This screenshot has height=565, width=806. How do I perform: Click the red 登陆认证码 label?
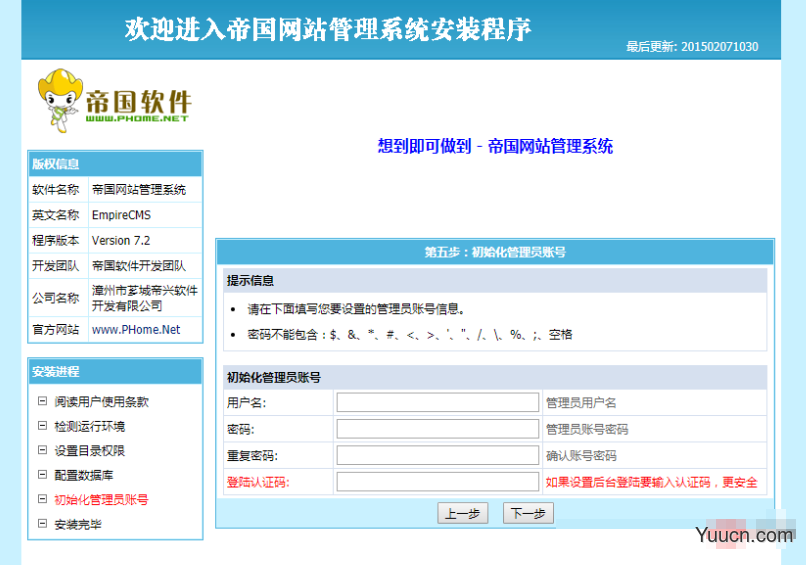point(258,482)
